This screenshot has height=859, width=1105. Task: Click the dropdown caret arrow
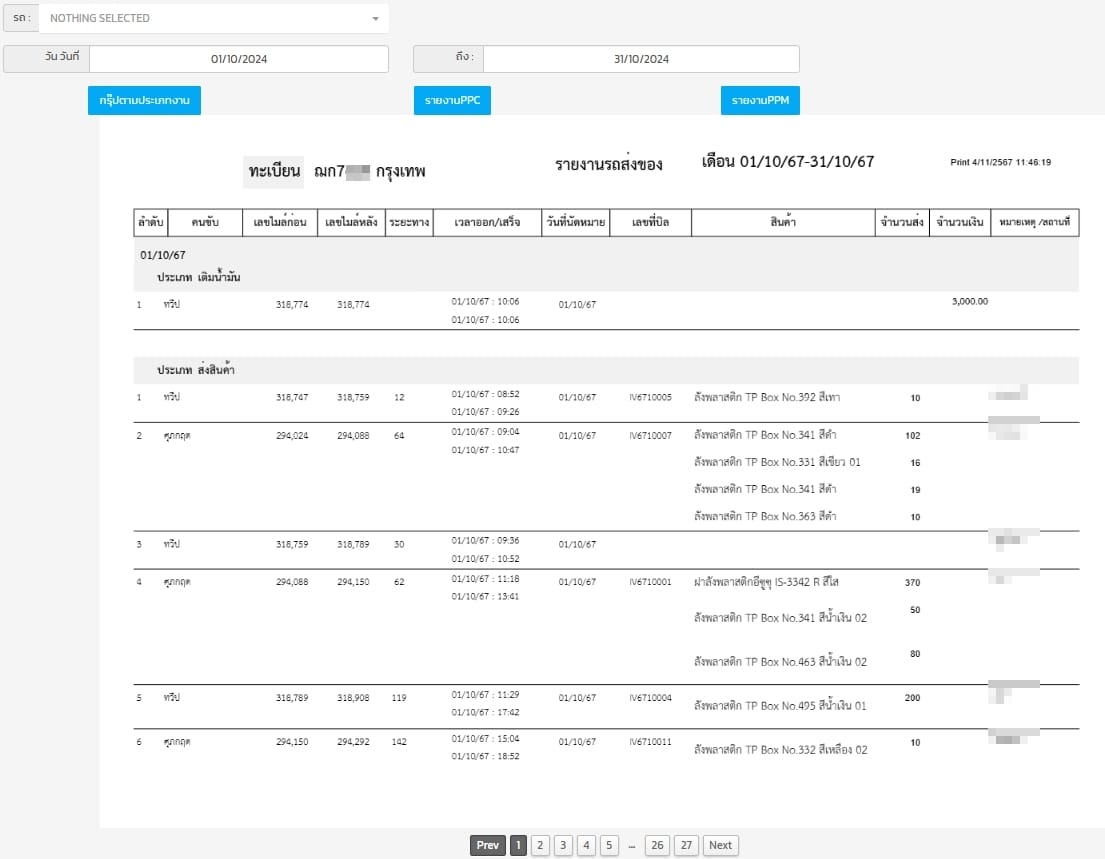375,19
